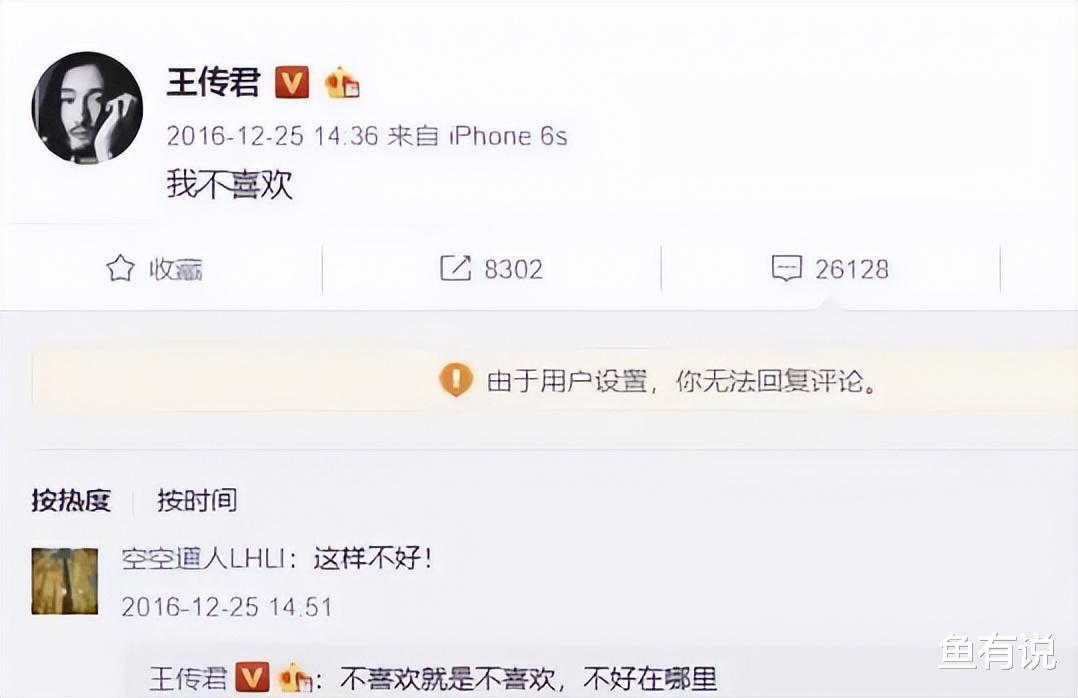Click the orange V verified badge beside the post author's name
Image resolution: width=1078 pixels, height=698 pixels.
(x=292, y=83)
